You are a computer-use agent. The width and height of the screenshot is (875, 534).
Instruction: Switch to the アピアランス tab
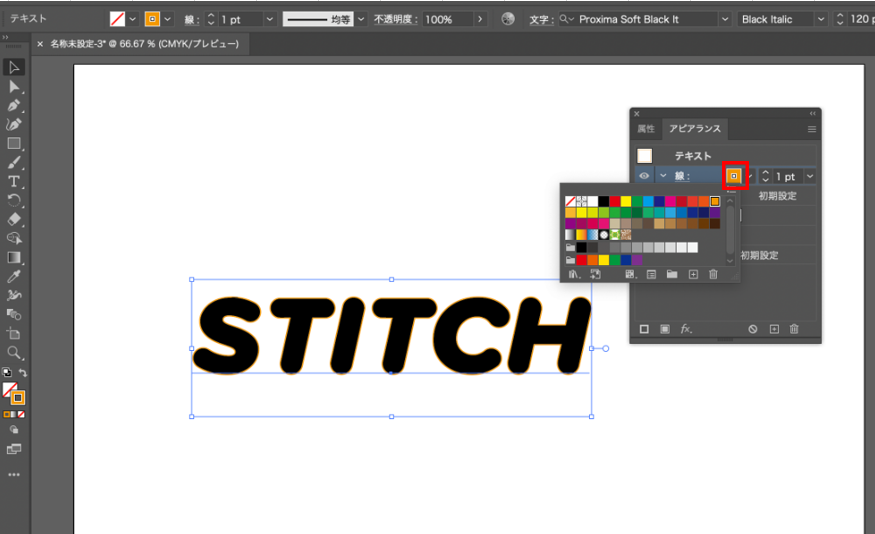tap(695, 129)
